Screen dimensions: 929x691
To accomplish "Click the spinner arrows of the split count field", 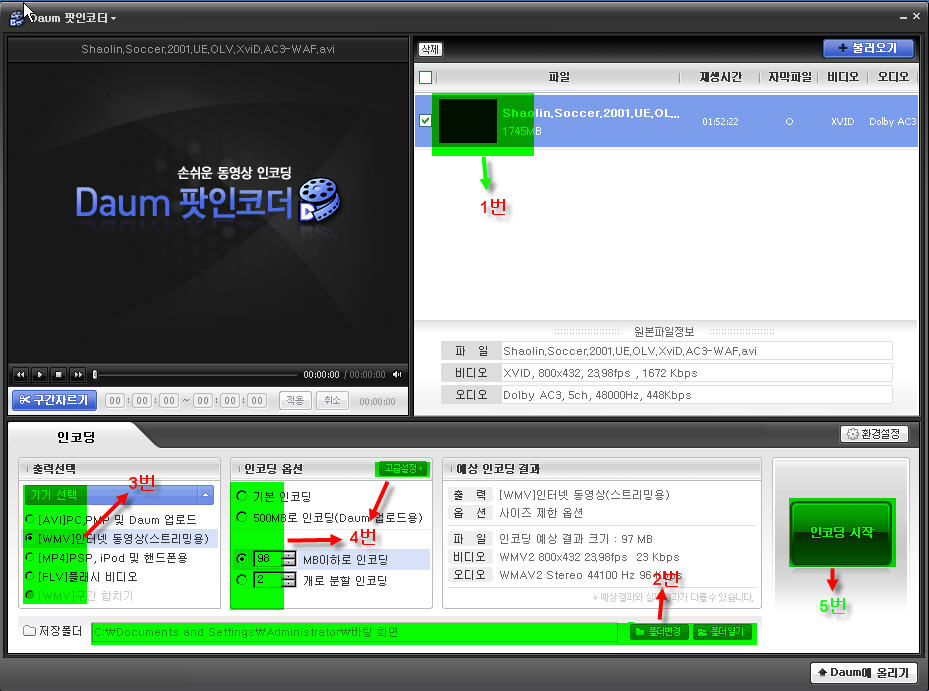I will coord(289,580).
